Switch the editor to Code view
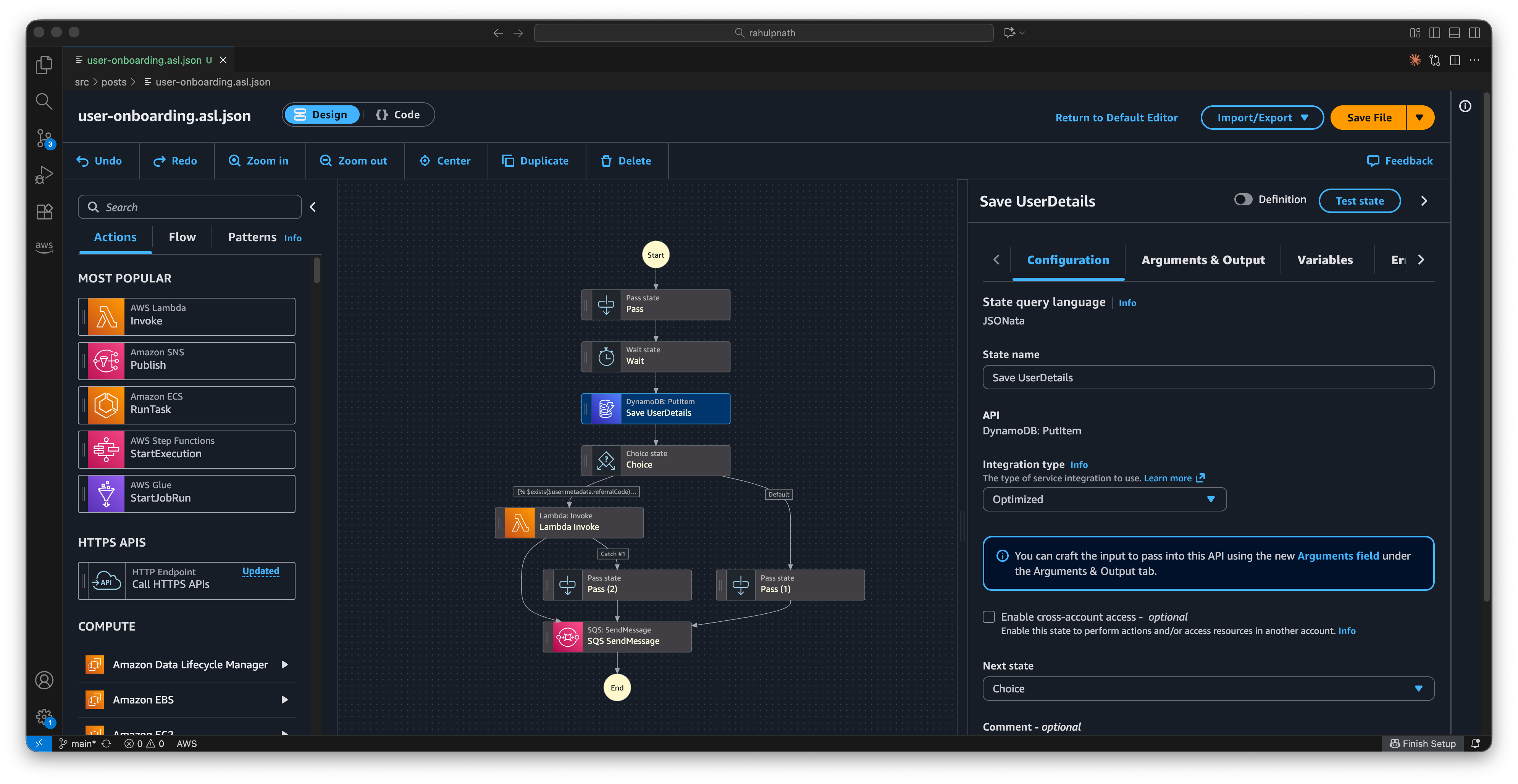The width and height of the screenshot is (1518, 784). click(x=398, y=114)
